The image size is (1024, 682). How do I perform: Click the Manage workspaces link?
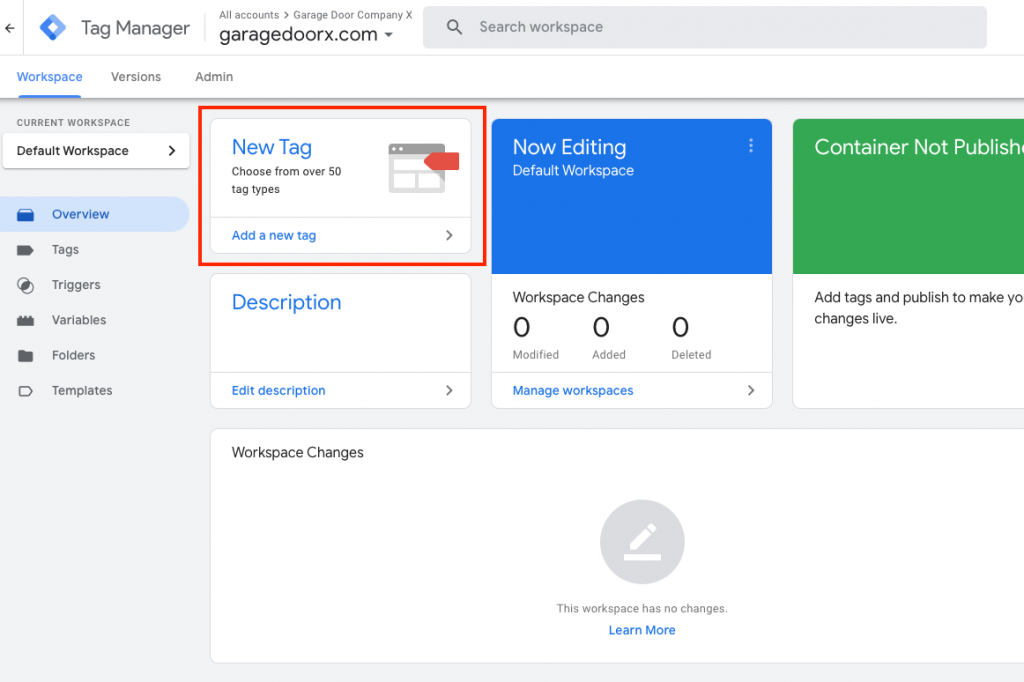point(573,390)
